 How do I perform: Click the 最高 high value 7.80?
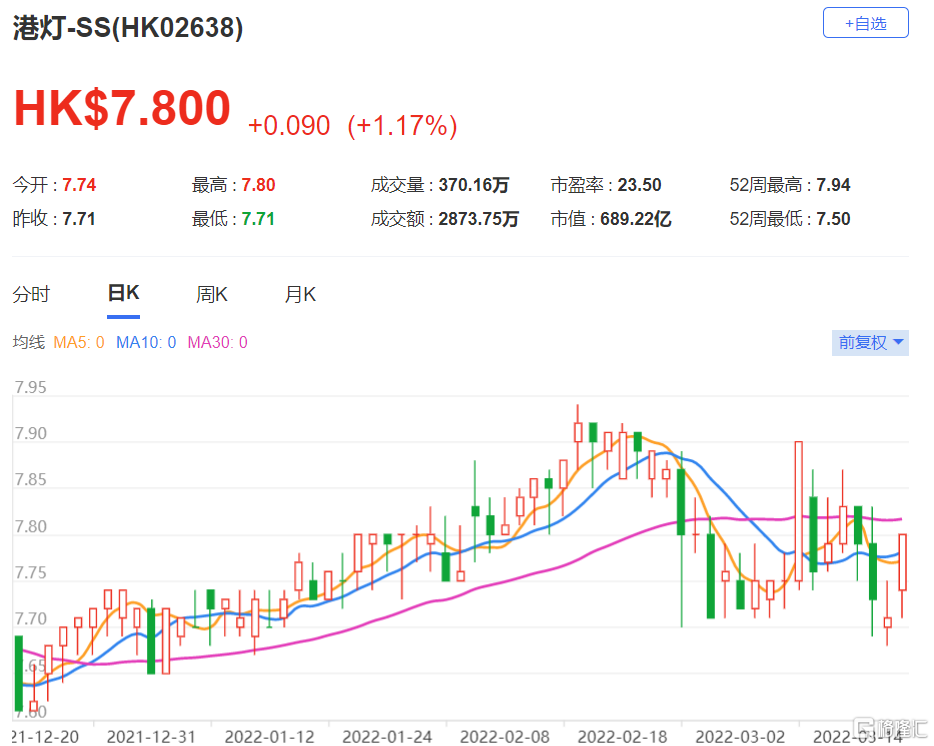pos(258,185)
